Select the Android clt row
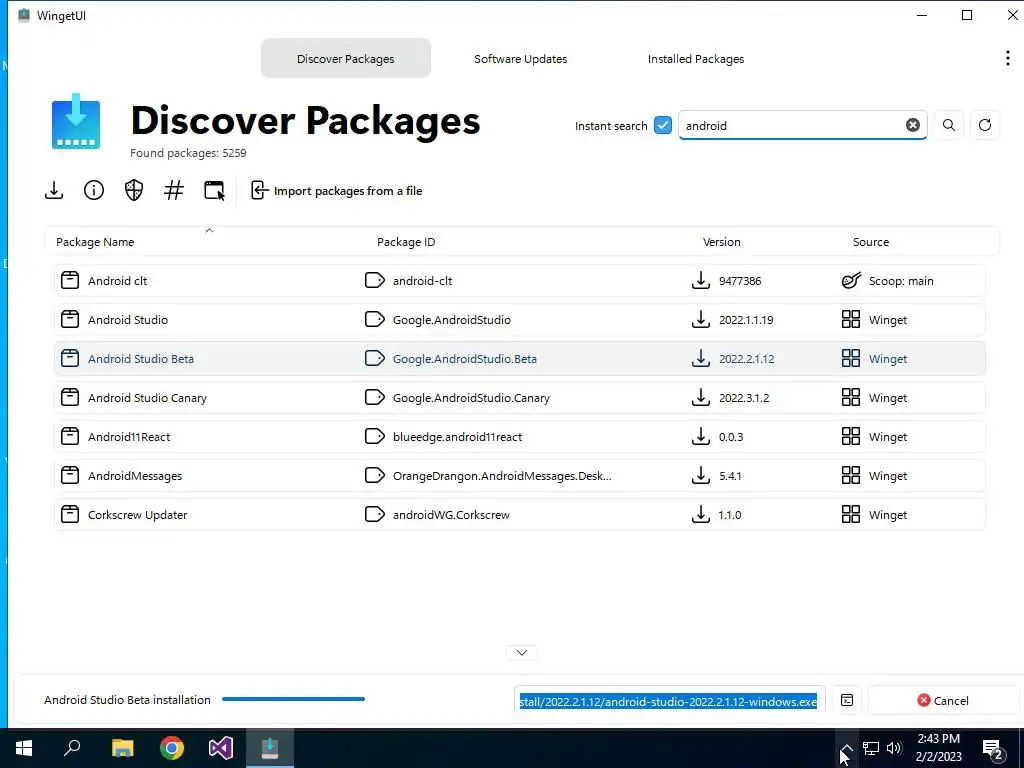The image size is (1024, 768). pos(519,281)
